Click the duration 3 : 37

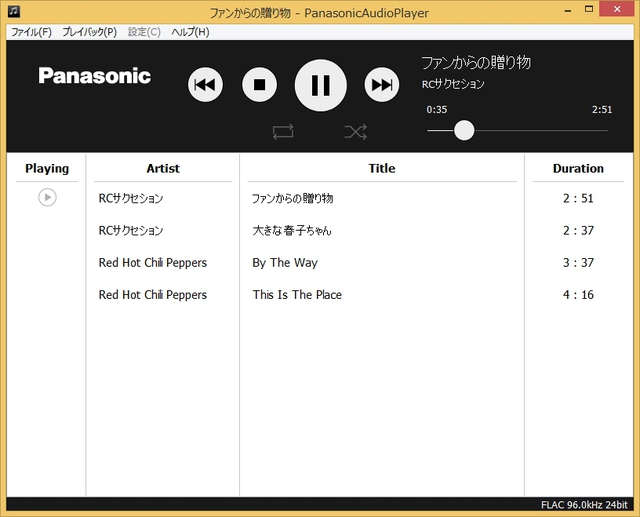click(x=578, y=263)
